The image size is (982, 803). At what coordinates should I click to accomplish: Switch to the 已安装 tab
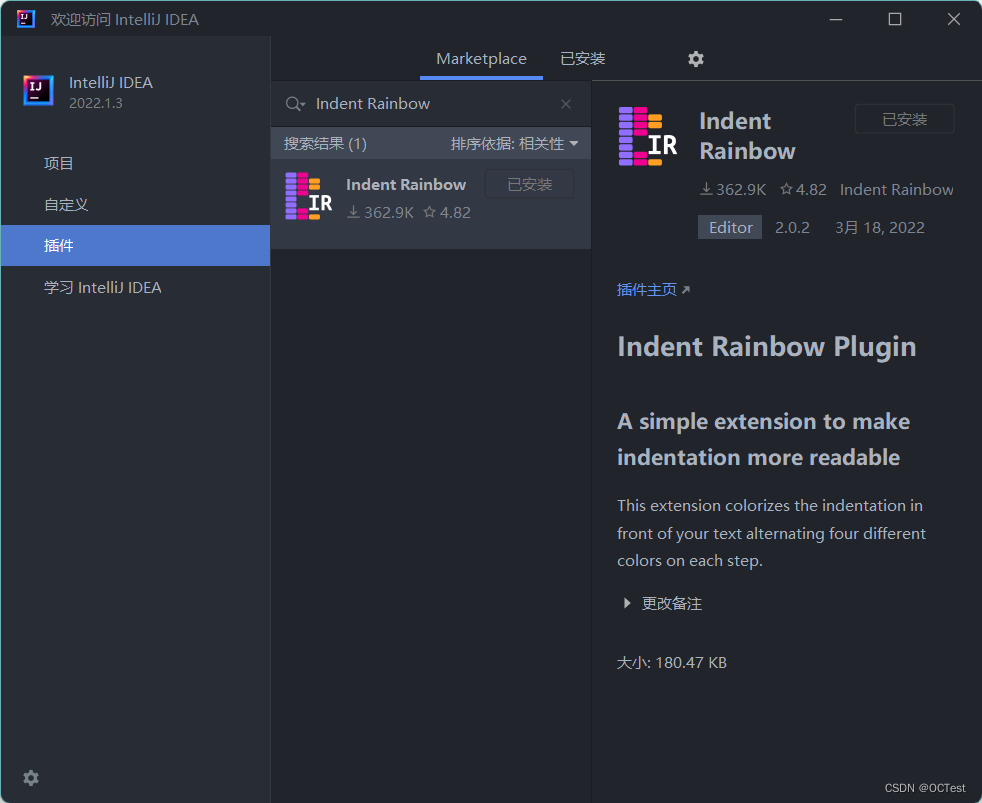[582, 59]
